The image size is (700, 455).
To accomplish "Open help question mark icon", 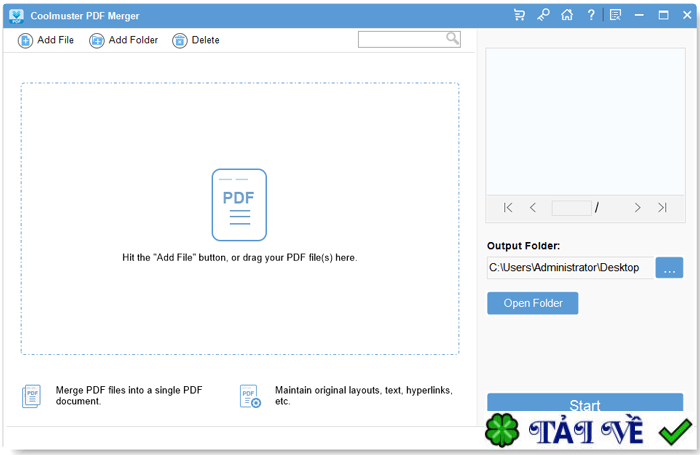I will [x=591, y=15].
